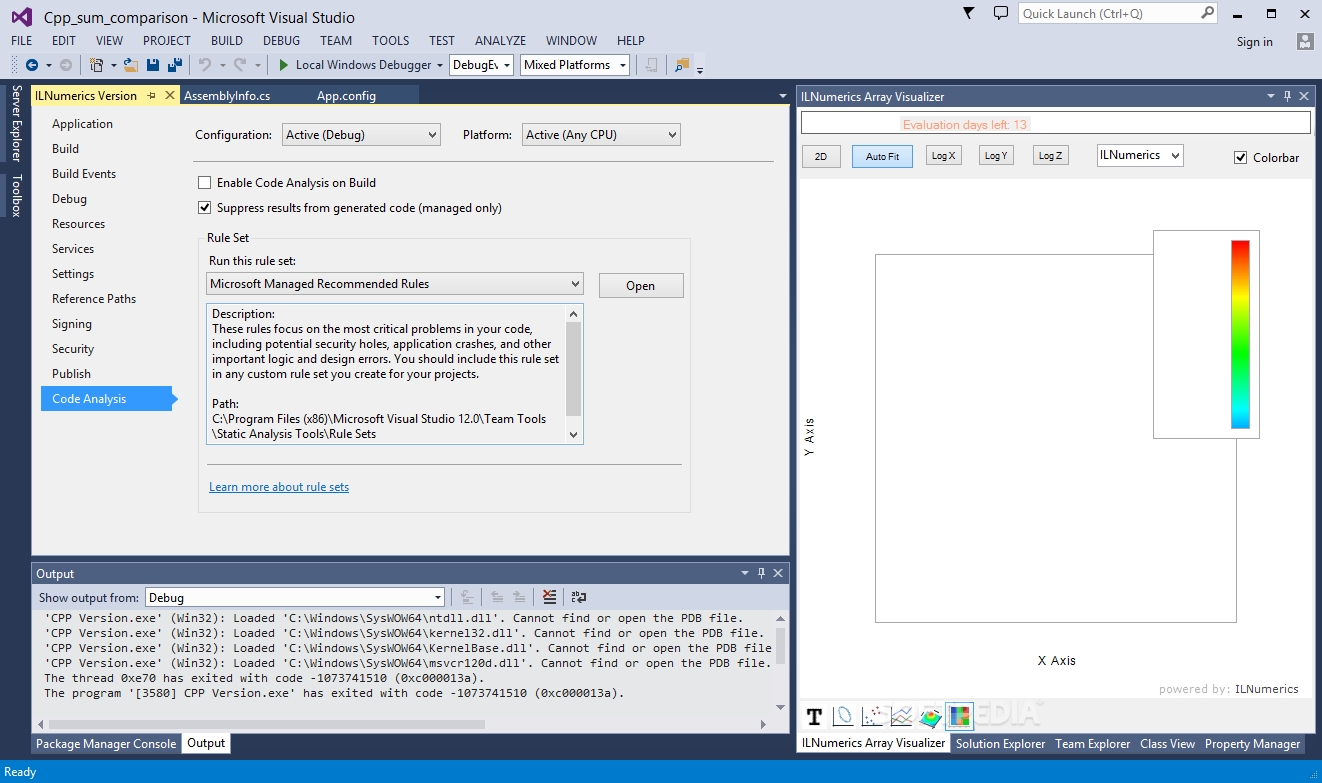
Task: Click the Open File folder icon
Action: (x=130, y=65)
